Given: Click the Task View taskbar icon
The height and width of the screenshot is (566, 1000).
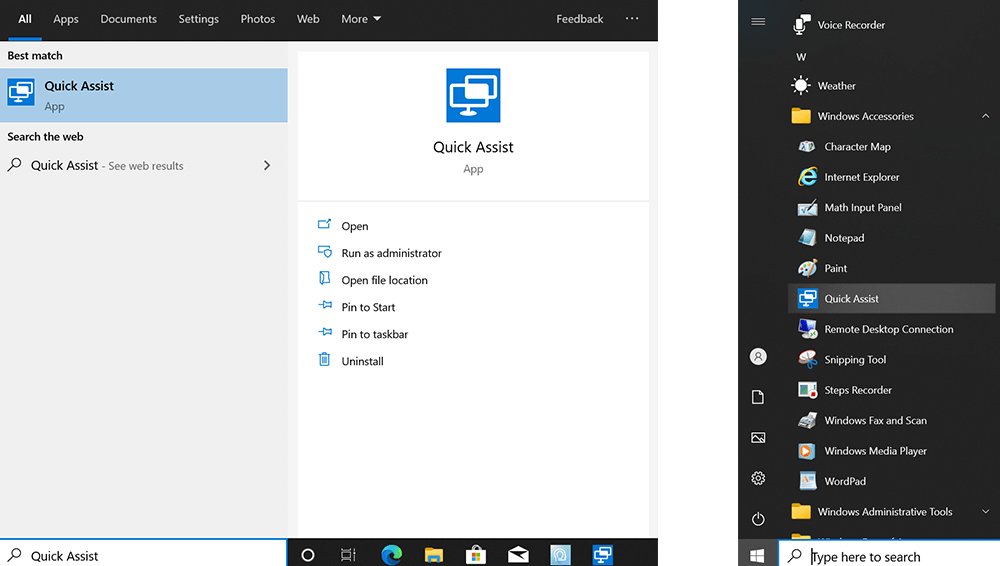Looking at the screenshot, I should click(x=348, y=555).
